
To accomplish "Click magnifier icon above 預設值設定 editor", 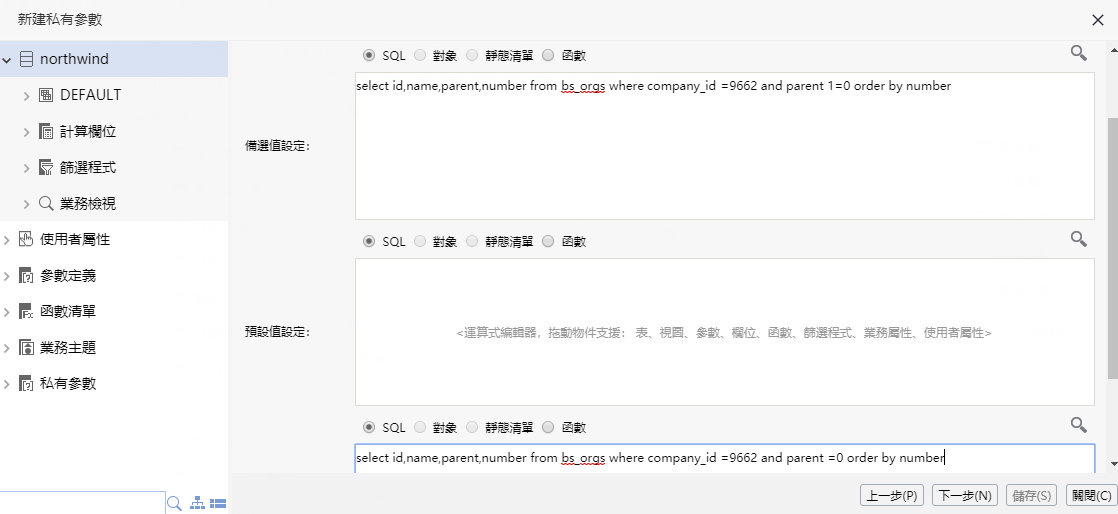I will 1078,239.
